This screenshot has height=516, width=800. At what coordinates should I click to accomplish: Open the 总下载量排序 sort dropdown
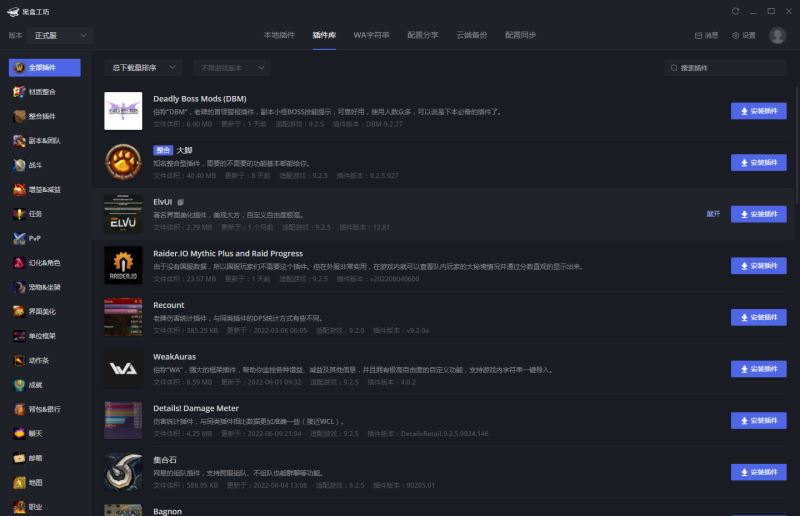(143, 67)
